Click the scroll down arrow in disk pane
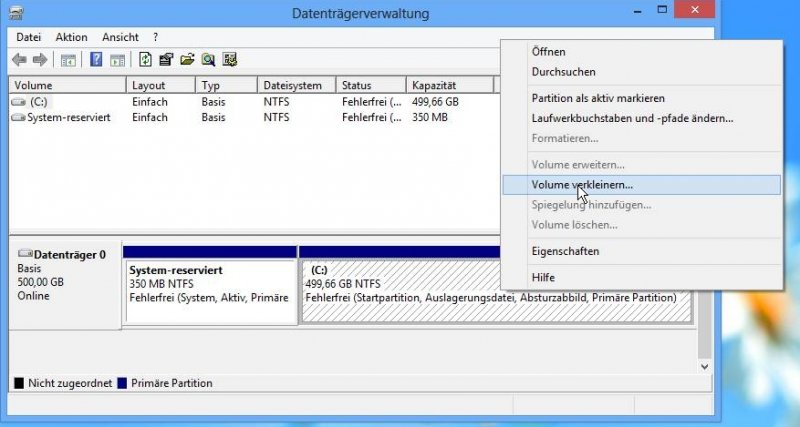This screenshot has width=800, height=427. (705, 366)
